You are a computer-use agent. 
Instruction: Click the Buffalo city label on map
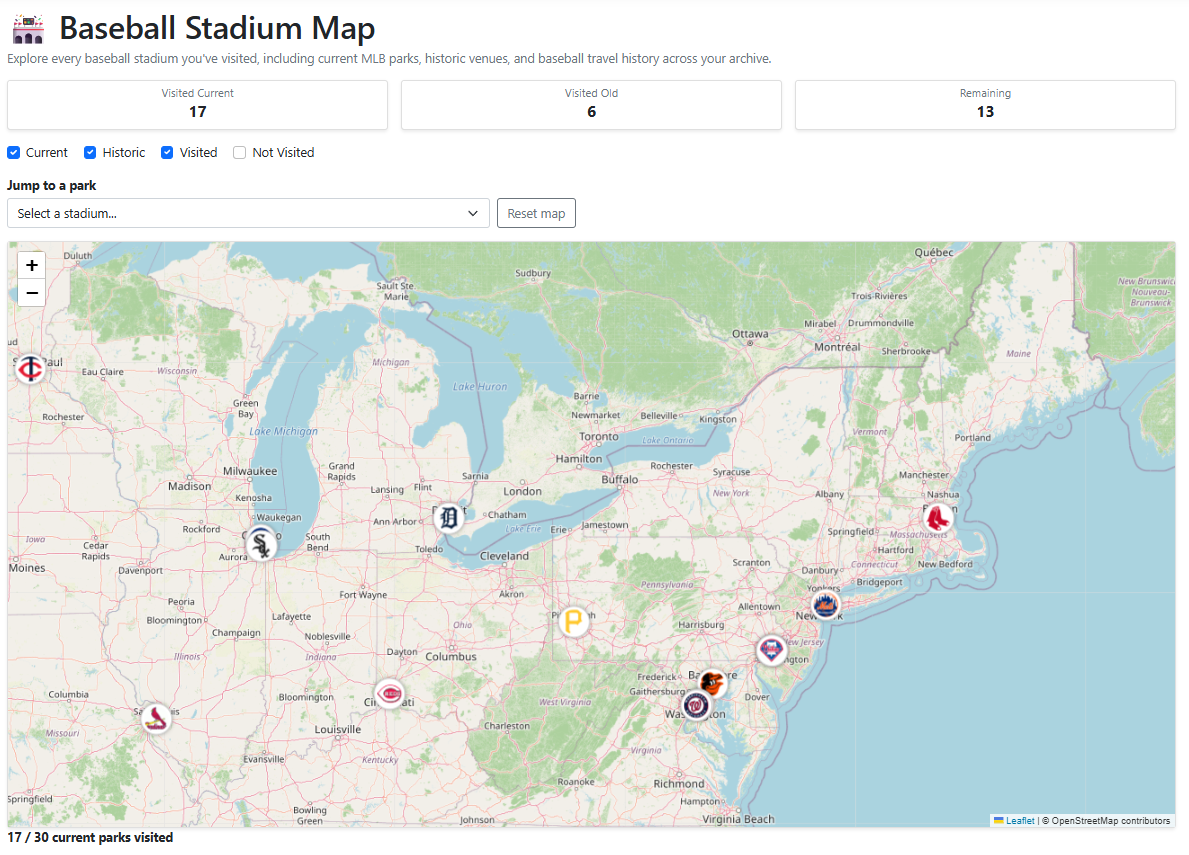point(620,479)
